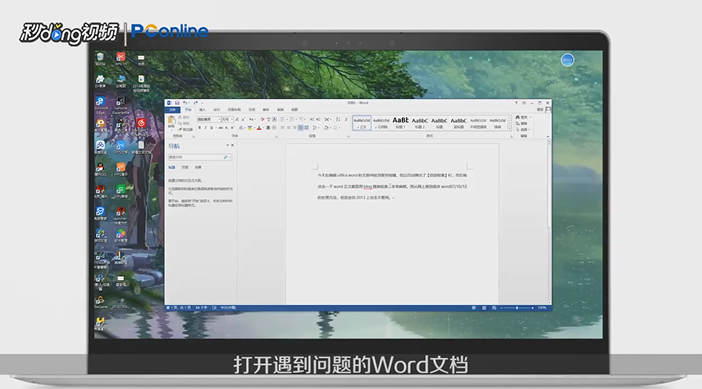Click the grow font size icon
The width and height of the screenshot is (702, 389).
[x=237, y=119]
